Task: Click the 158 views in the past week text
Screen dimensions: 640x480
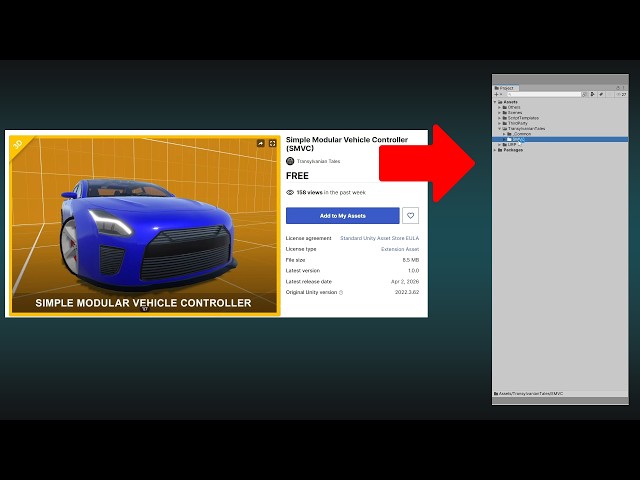Action: (331, 193)
